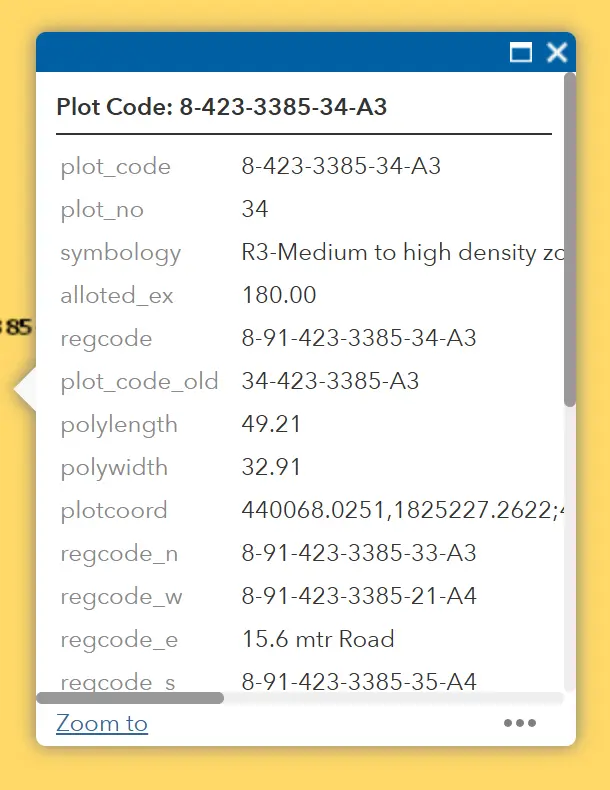
Task: Click the regcode_n value ending 33-A3
Action: (359, 553)
